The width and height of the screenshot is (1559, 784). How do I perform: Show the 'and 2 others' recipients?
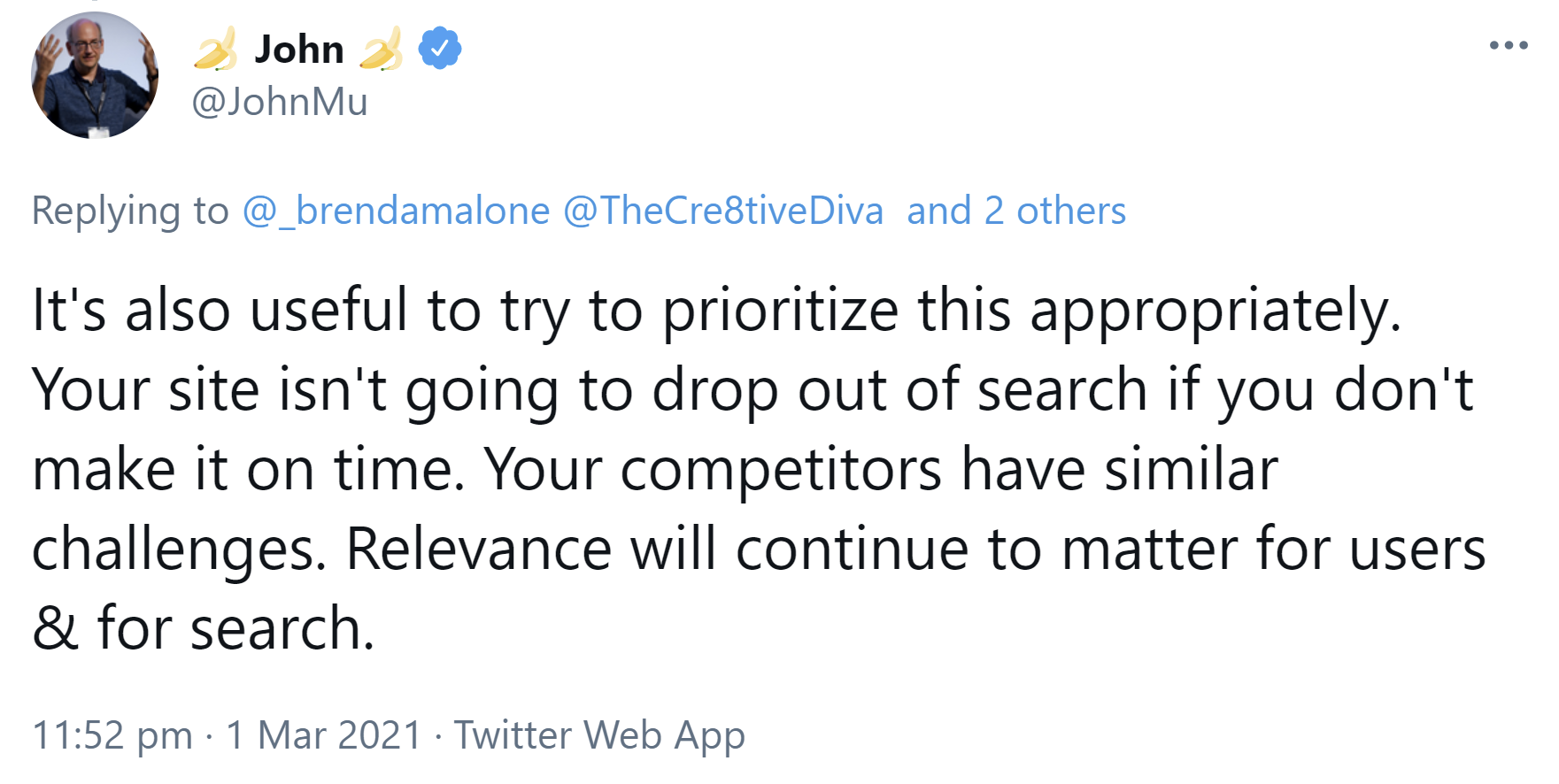coord(1016,211)
